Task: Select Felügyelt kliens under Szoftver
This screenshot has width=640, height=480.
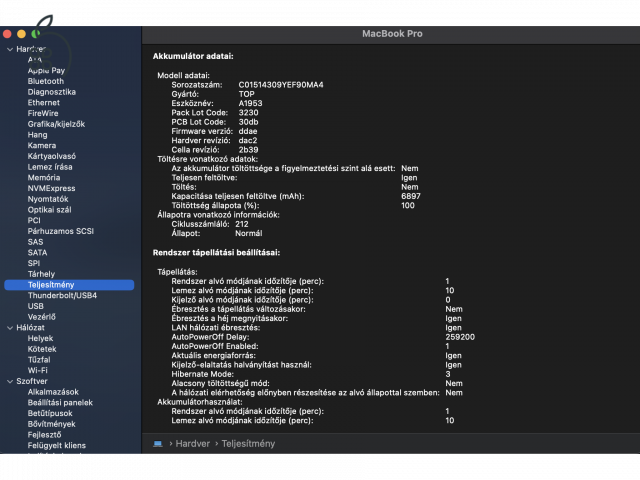Action: click(57, 445)
